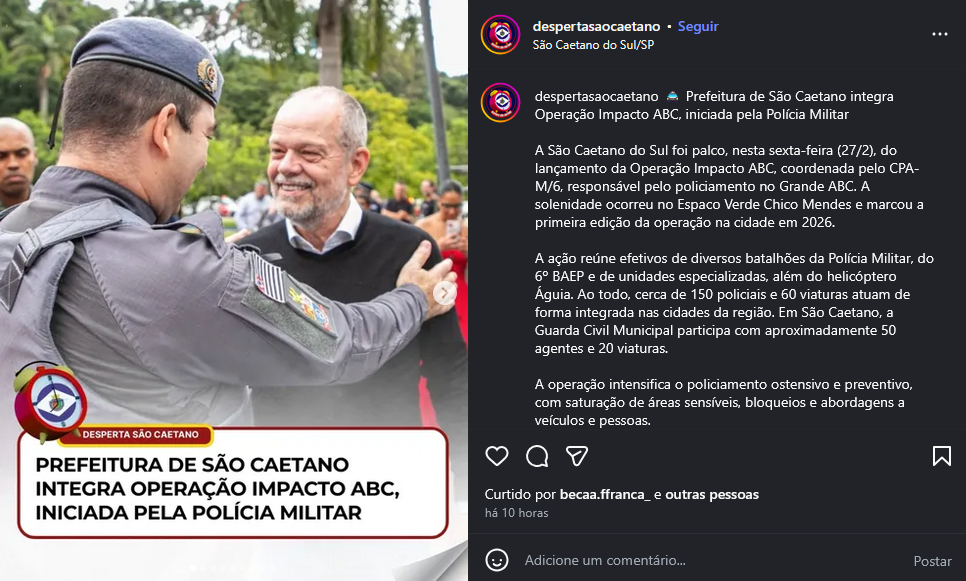Open the profile avatar in the post header
Screen dimensions: 966x581
(x=500, y=35)
